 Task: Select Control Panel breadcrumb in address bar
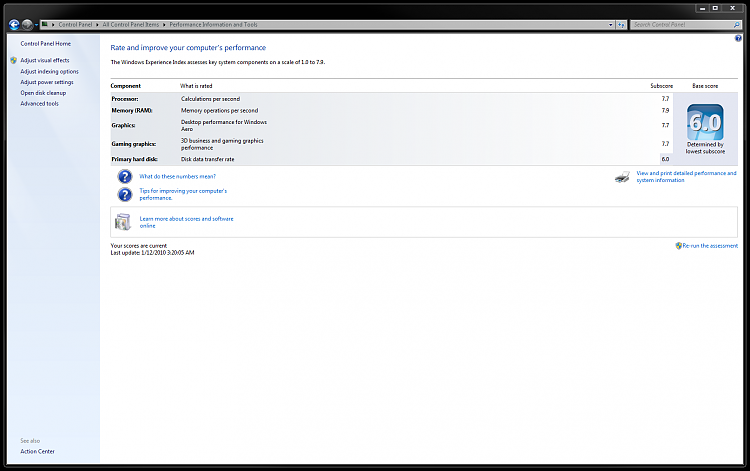point(75,24)
